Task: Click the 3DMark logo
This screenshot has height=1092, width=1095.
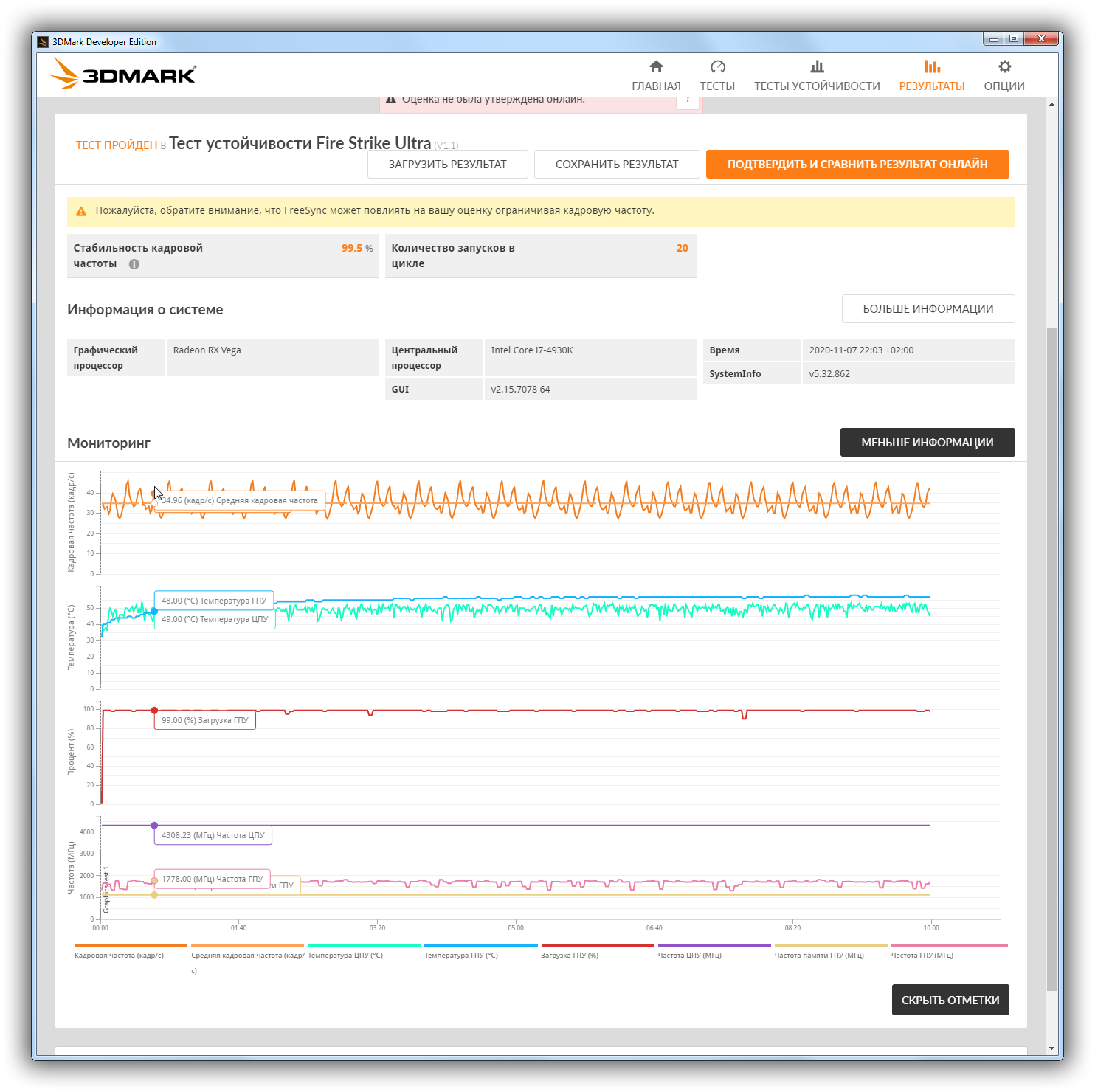Action: pyautogui.click(x=123, y=74)
